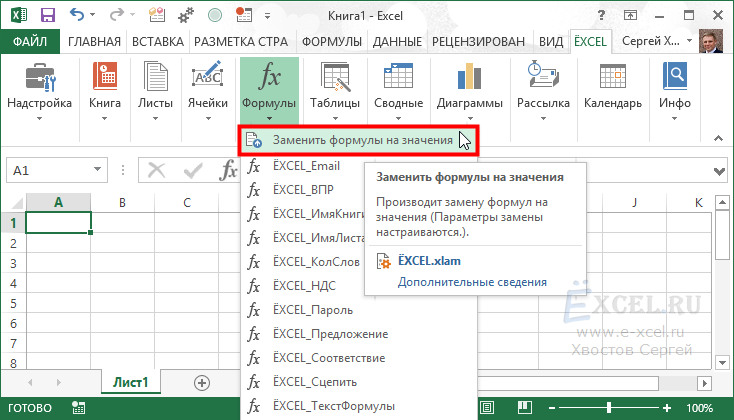This screenshot has height=420, width=734.
Task: Open the Инфо ribbon button
Action: coord(675,92)
